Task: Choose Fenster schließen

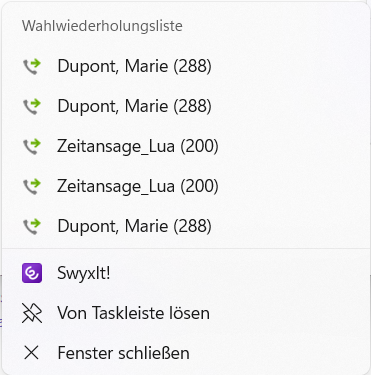Action: coord(185,353)
